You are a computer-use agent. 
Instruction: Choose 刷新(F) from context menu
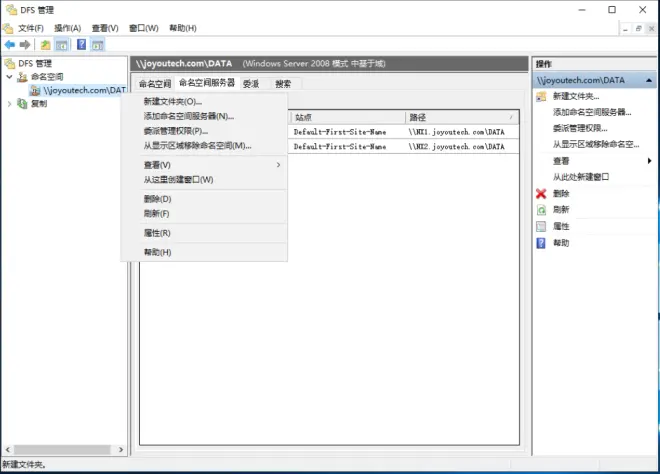pyautogui.click(x=204, y=213)
